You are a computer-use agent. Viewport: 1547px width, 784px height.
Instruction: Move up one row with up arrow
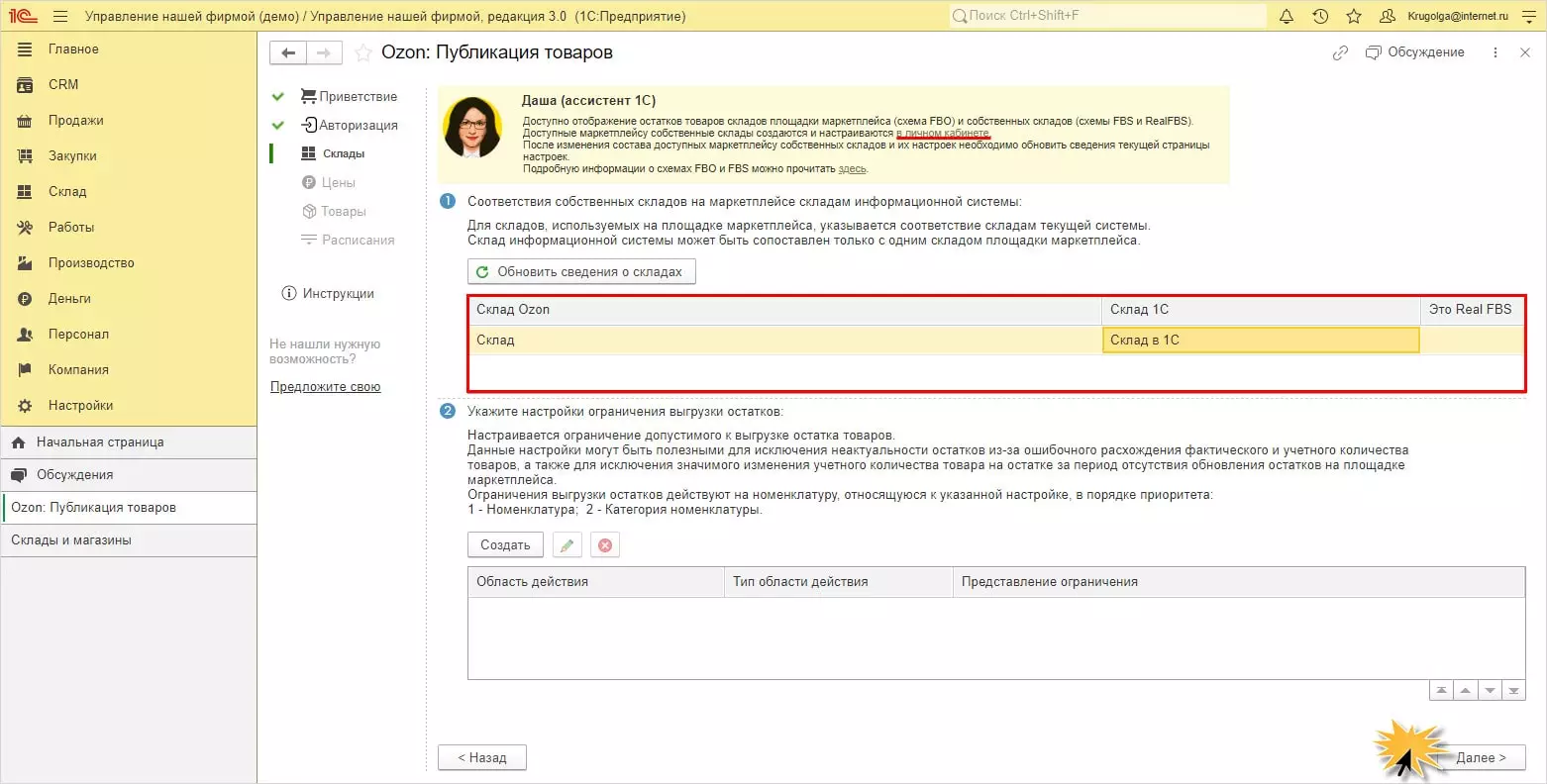click(1466, 691)
